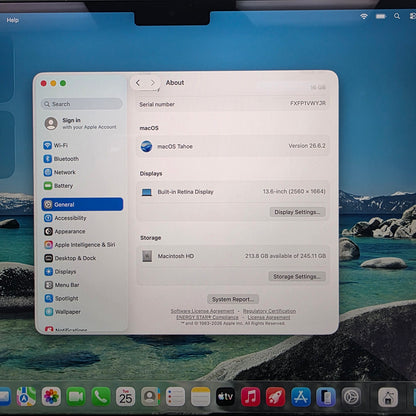Click the About title in the header
Viewport: 416px width, 416px height.
(175, 83)
